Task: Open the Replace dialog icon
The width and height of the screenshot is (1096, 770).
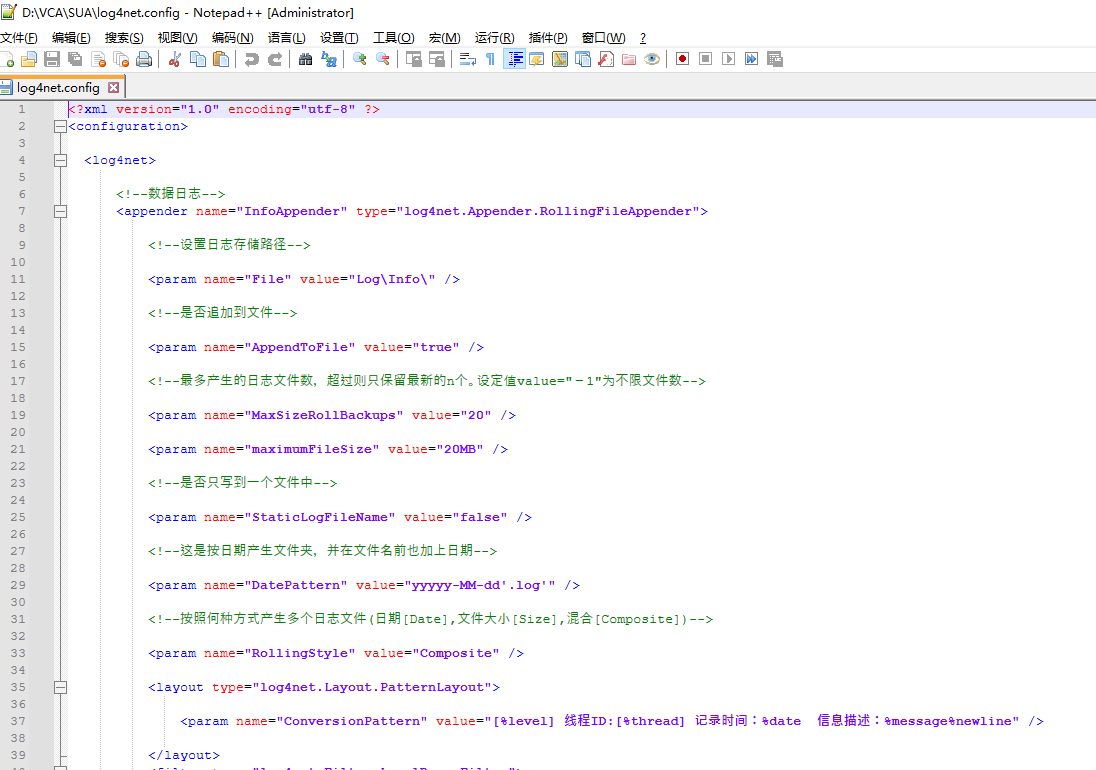Action: 329,59
